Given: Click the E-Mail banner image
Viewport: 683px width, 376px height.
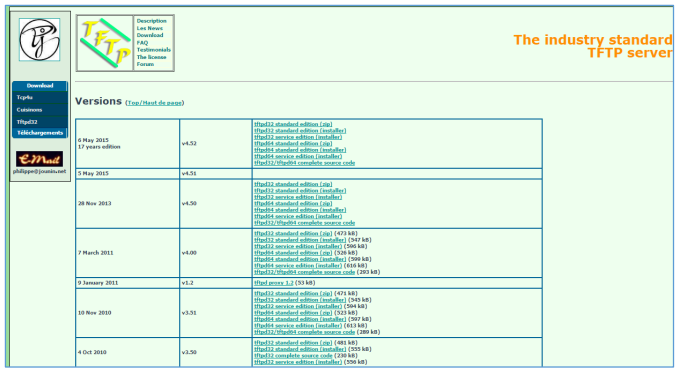Looking at the screenshot, I should tap(39, 159).
